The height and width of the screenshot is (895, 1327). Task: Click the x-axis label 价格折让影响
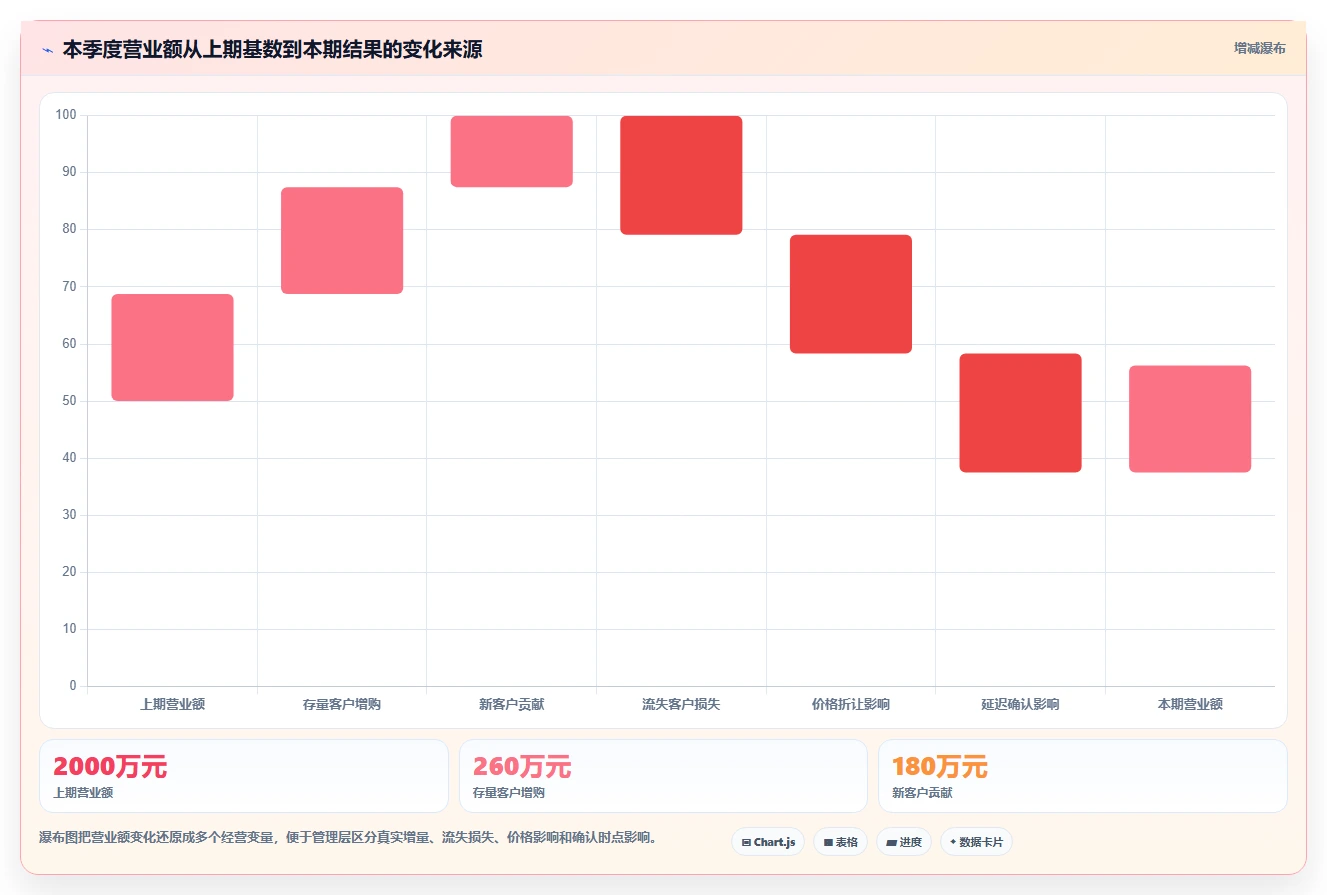coord(851,704)
